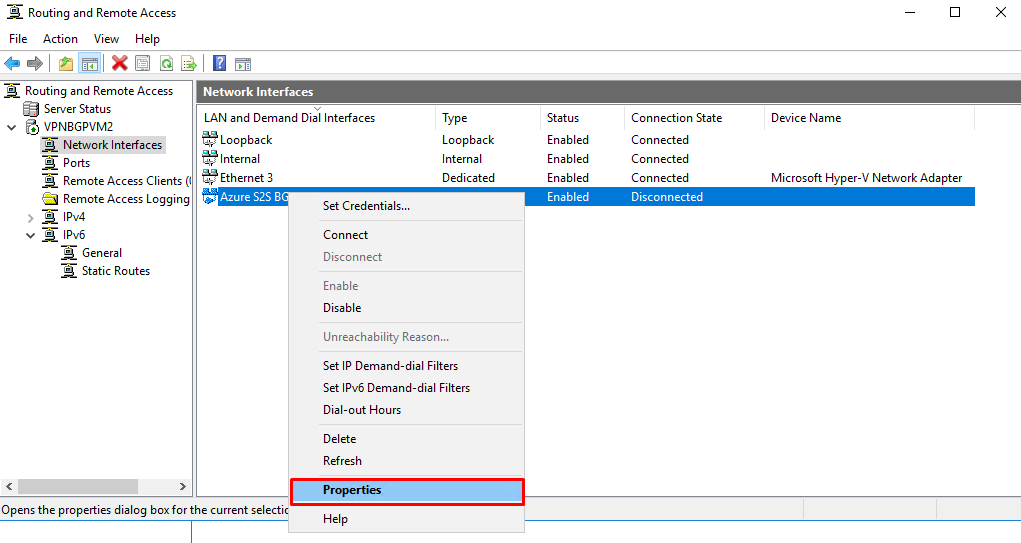
Task: Click the Properties toolbar icon
Action: (143, 64)
